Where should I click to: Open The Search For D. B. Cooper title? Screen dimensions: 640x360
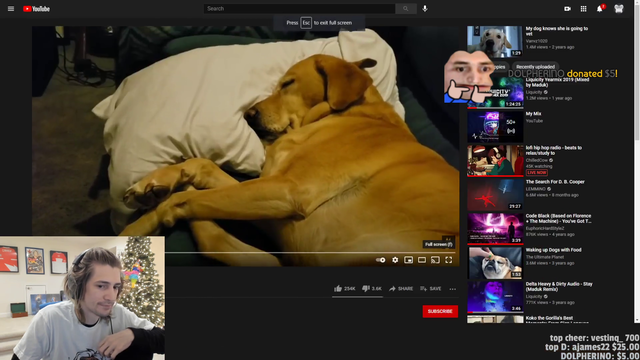[x=555, y=182]
